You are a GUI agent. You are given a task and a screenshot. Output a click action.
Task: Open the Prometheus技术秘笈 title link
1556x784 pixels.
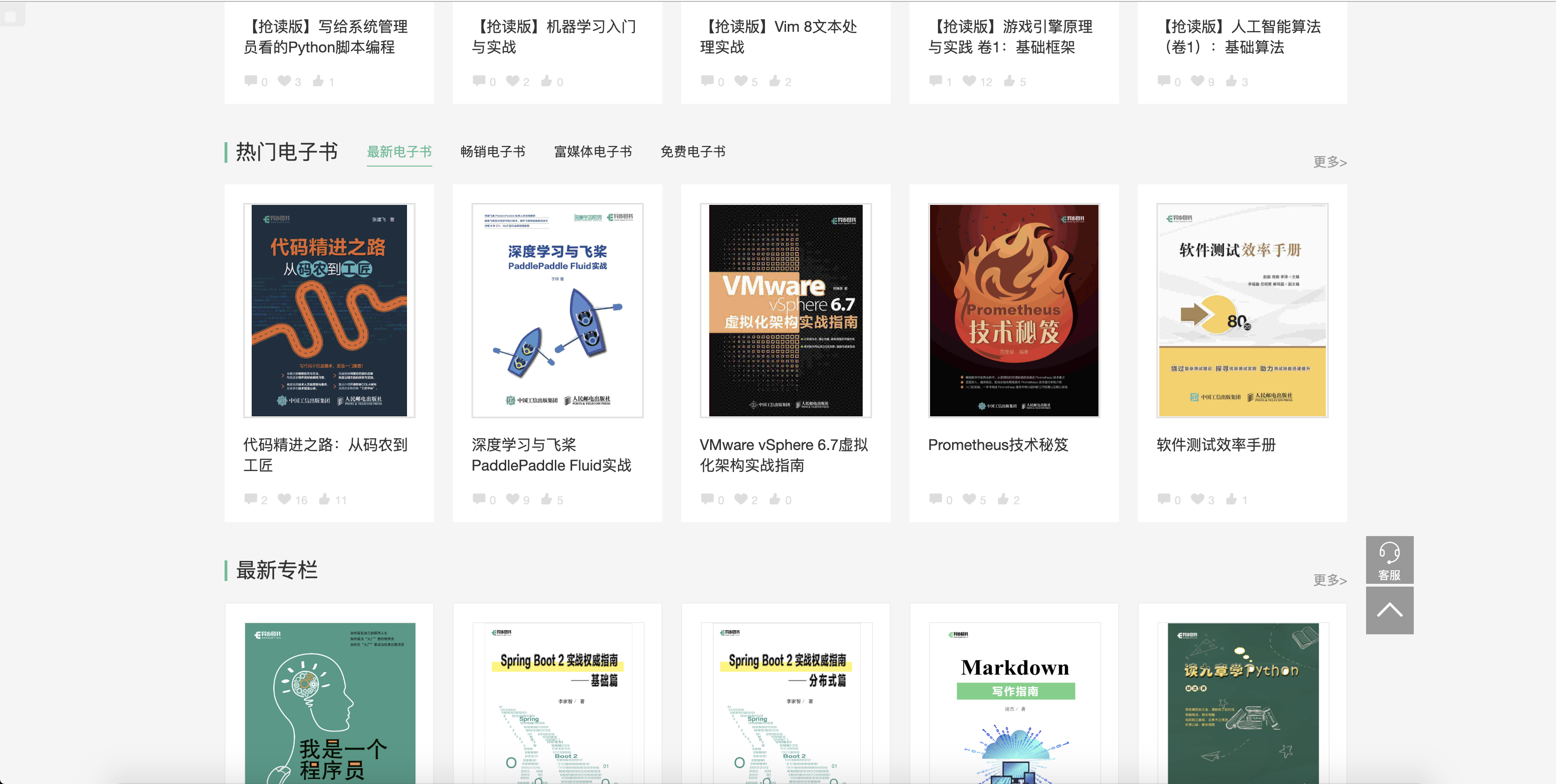998,445
